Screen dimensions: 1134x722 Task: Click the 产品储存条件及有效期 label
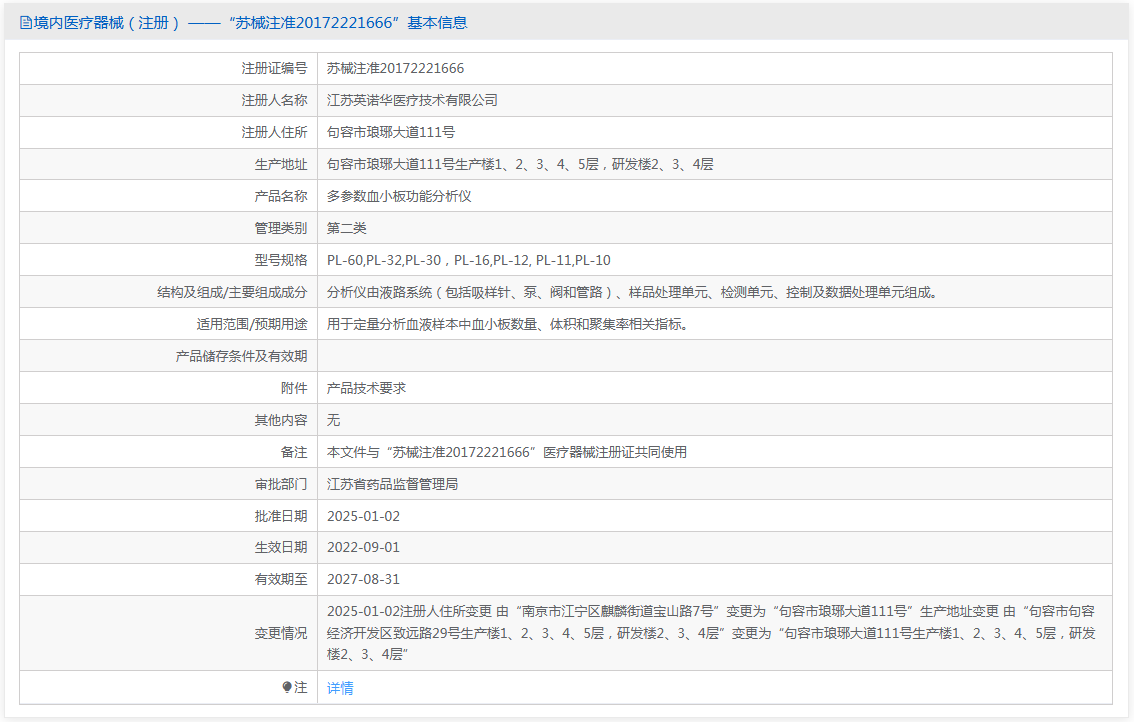(x=242, y=356)
